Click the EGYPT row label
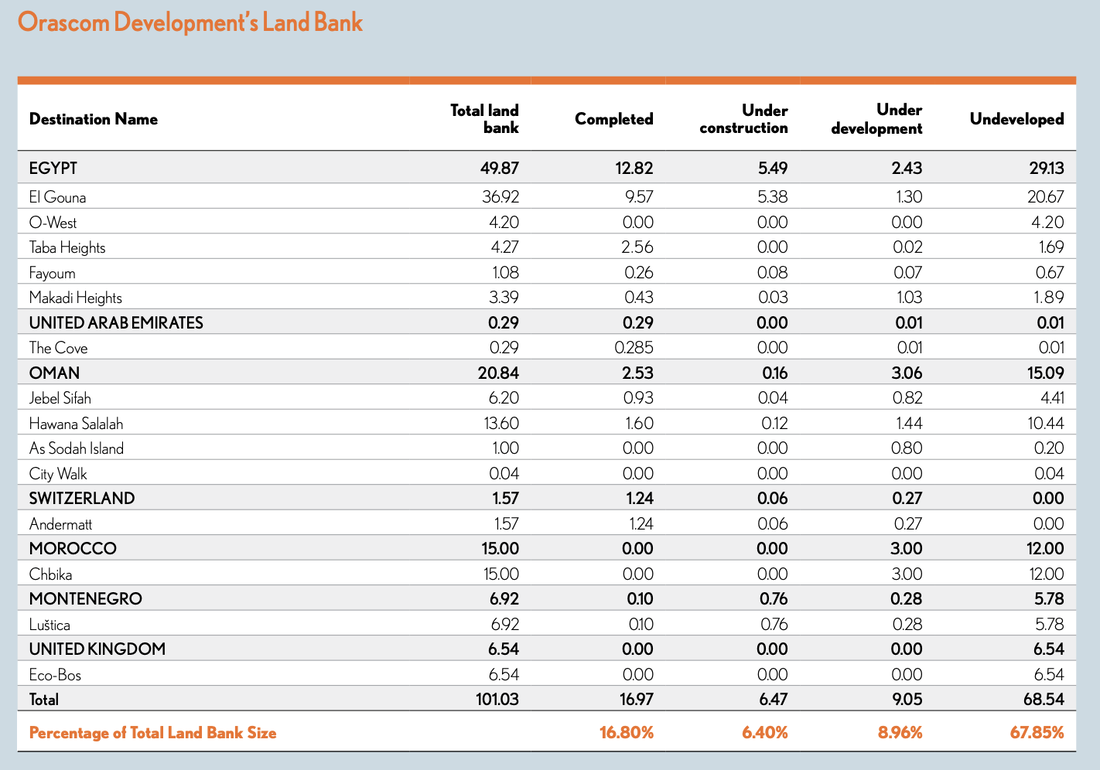Screen dimensions: 1100x770 pyautogui.click(x=53, y=168)
